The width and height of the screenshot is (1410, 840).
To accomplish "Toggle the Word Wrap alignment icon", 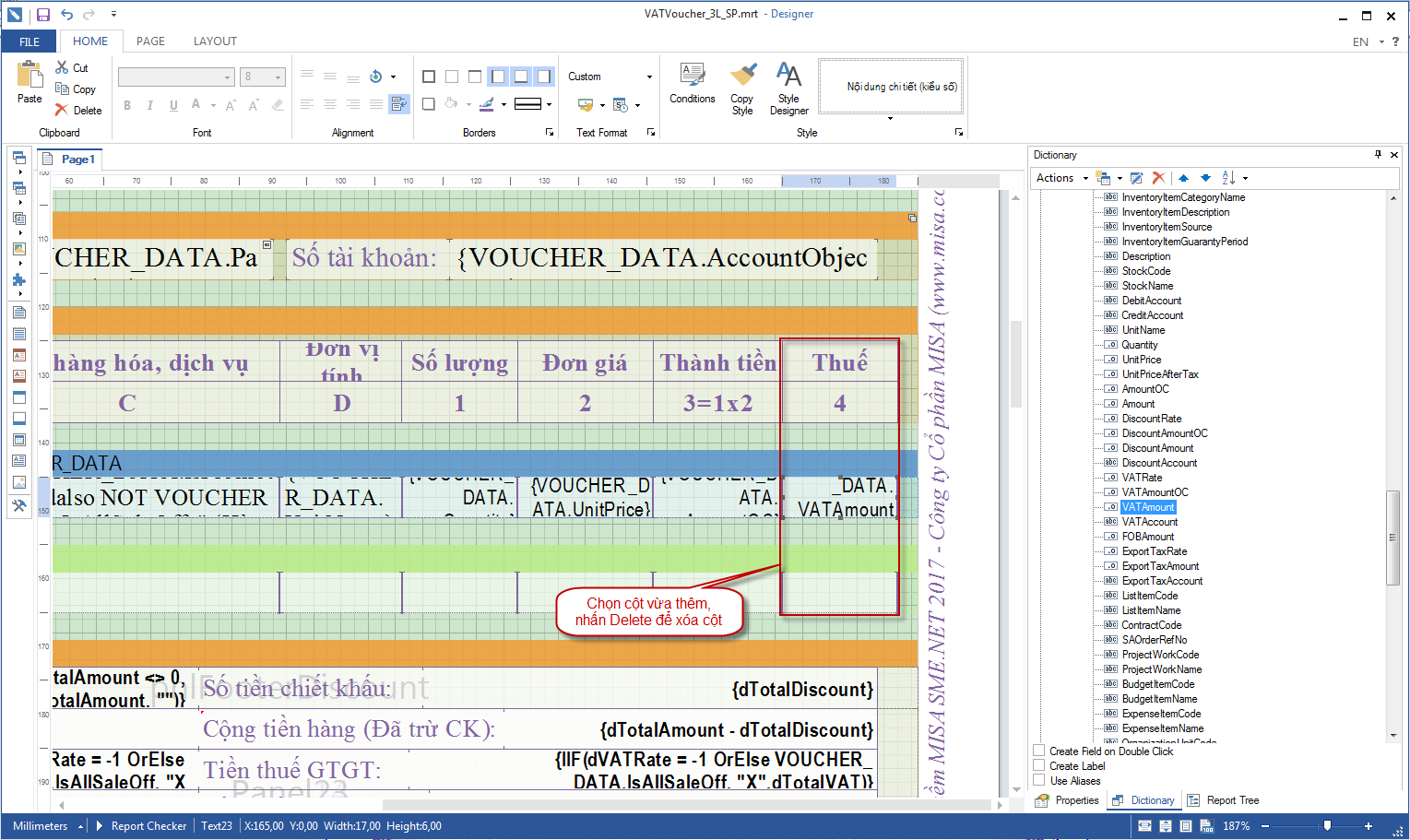I will [x=398, y=104].
